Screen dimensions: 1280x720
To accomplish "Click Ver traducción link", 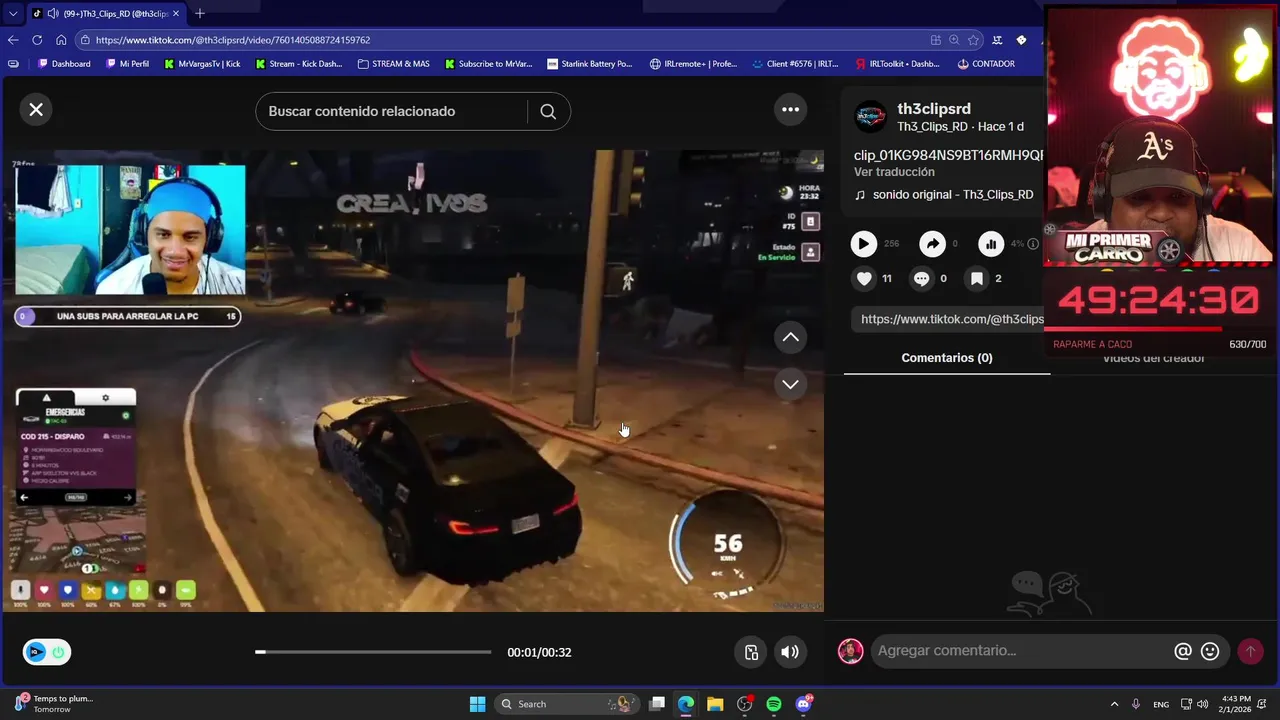I will coord(894,172).
